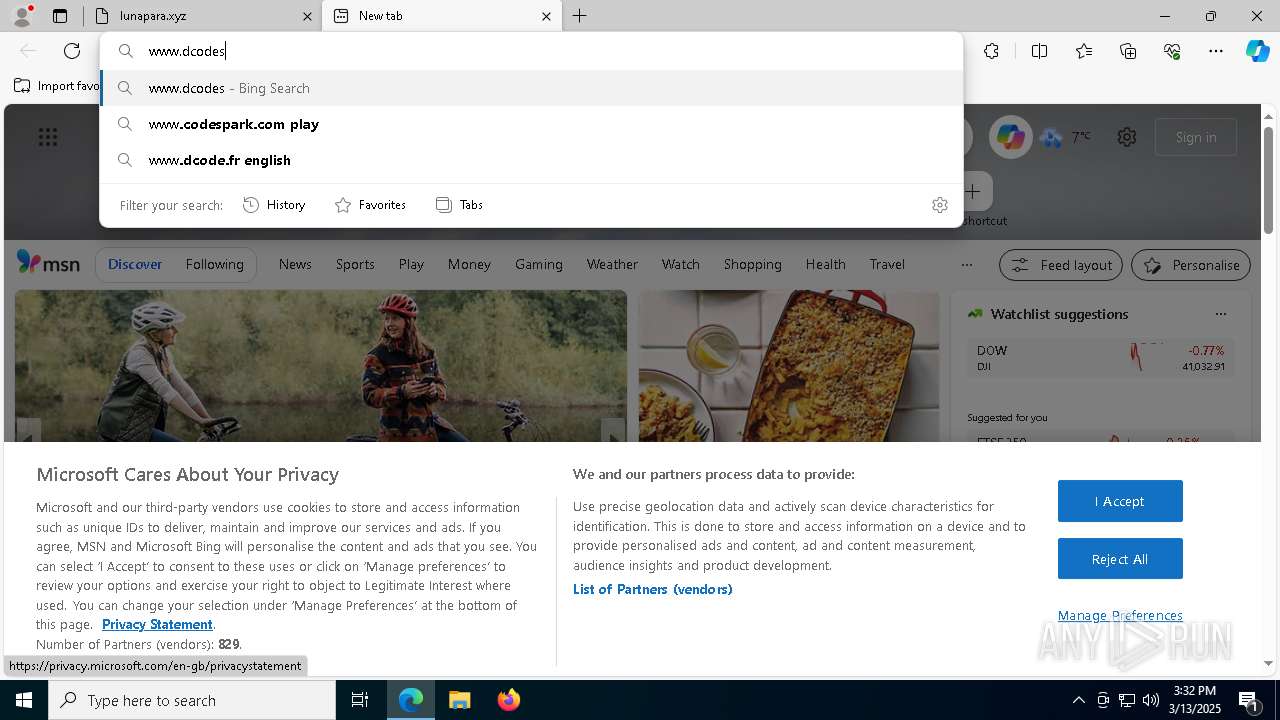Open the apps grid launcher icon
Image resolution: width=1280 pixels, height=720 pixels.
(x=48, y=137)
